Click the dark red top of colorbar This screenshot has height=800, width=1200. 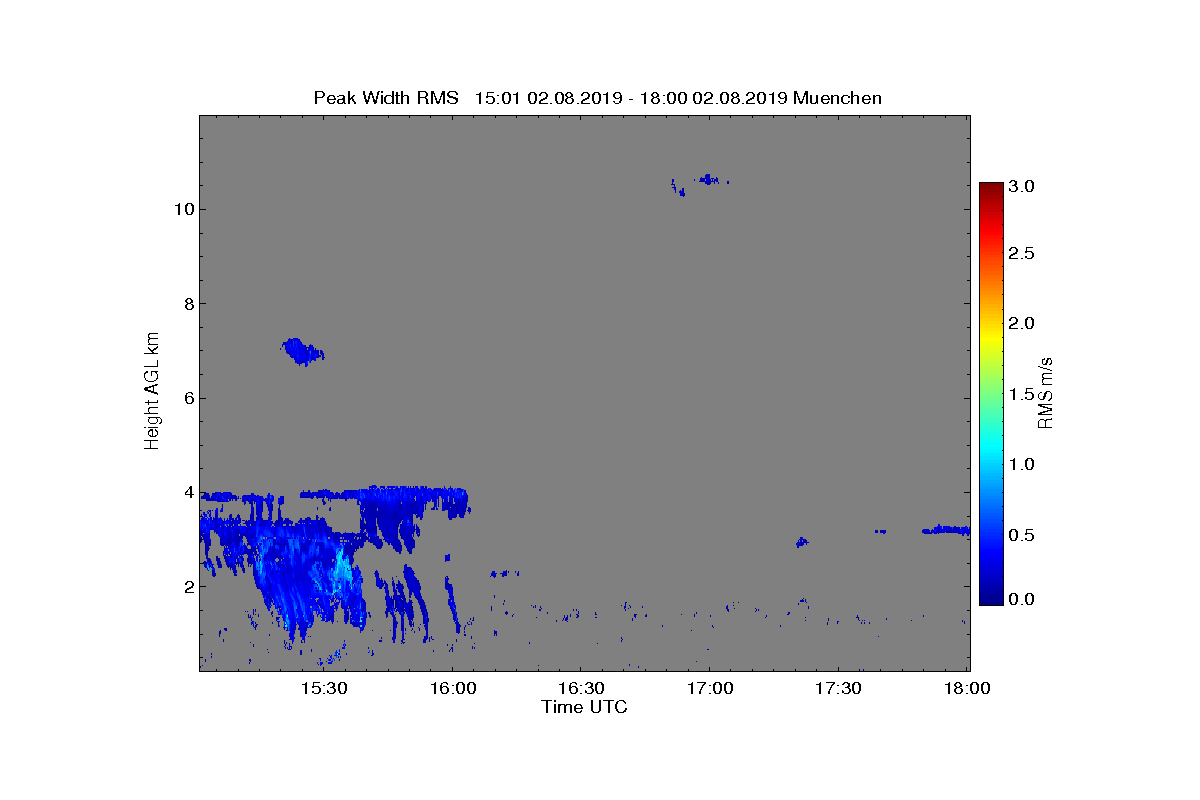click(x=991, y=190)
